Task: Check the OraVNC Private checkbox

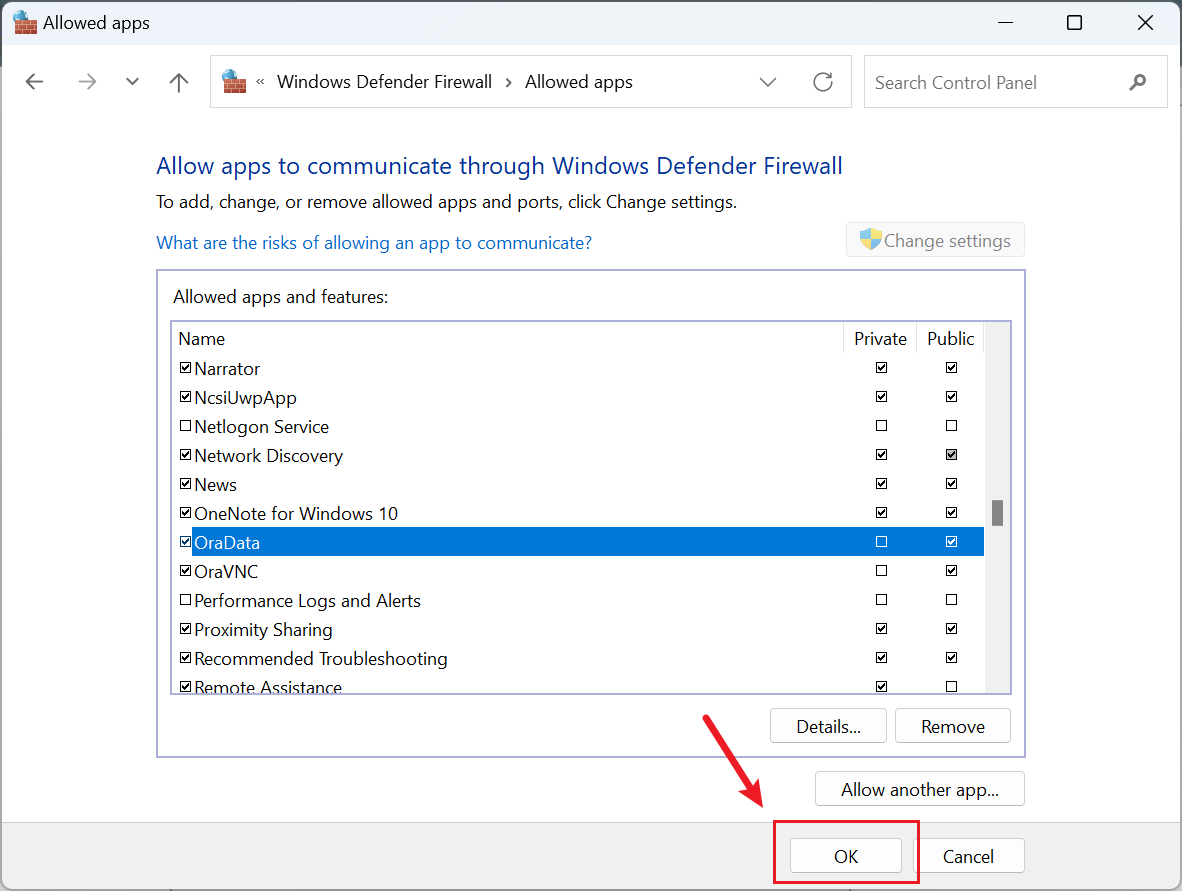Action: pos(881,571)
